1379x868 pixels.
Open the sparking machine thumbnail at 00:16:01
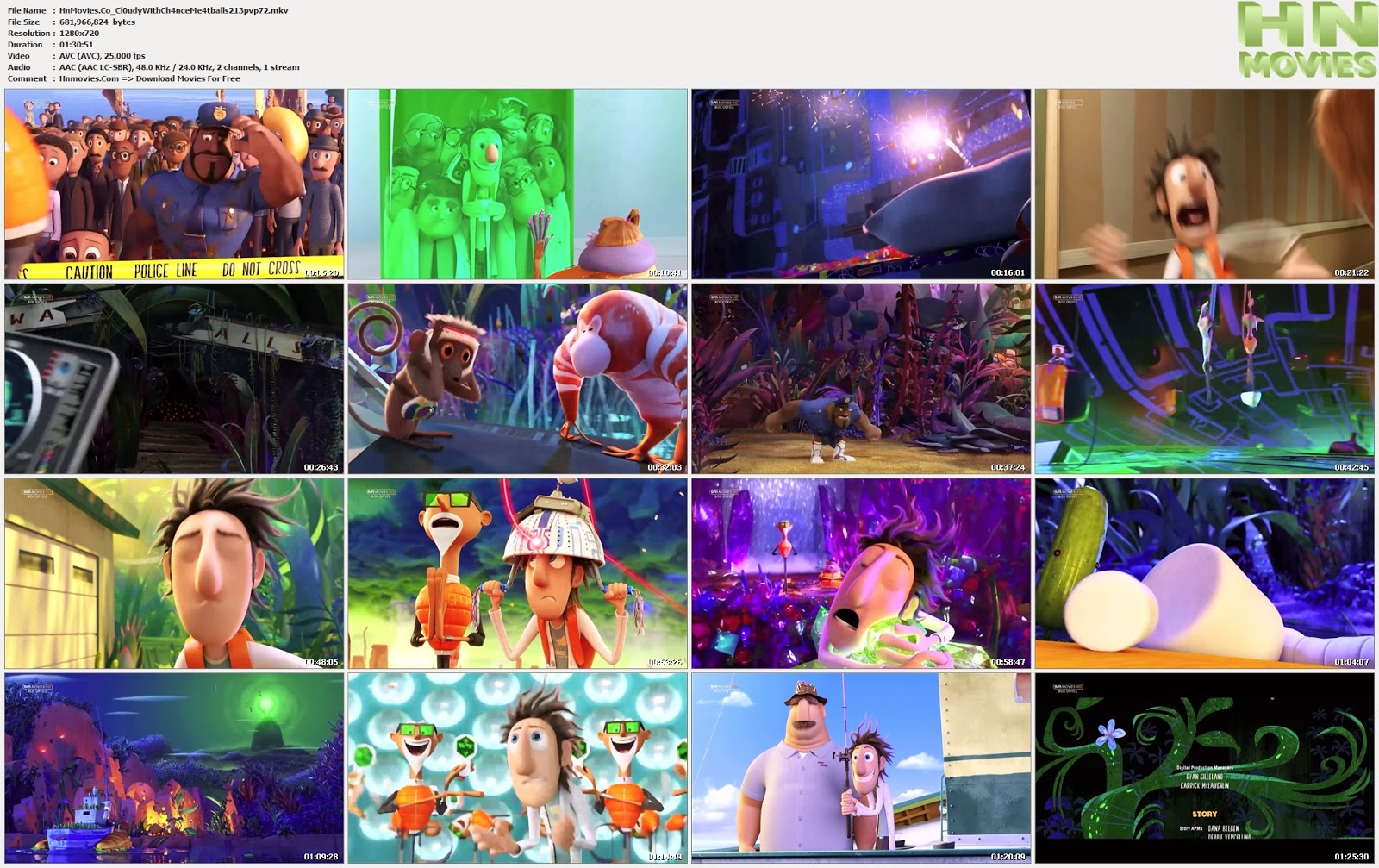(x=861, y=184)
